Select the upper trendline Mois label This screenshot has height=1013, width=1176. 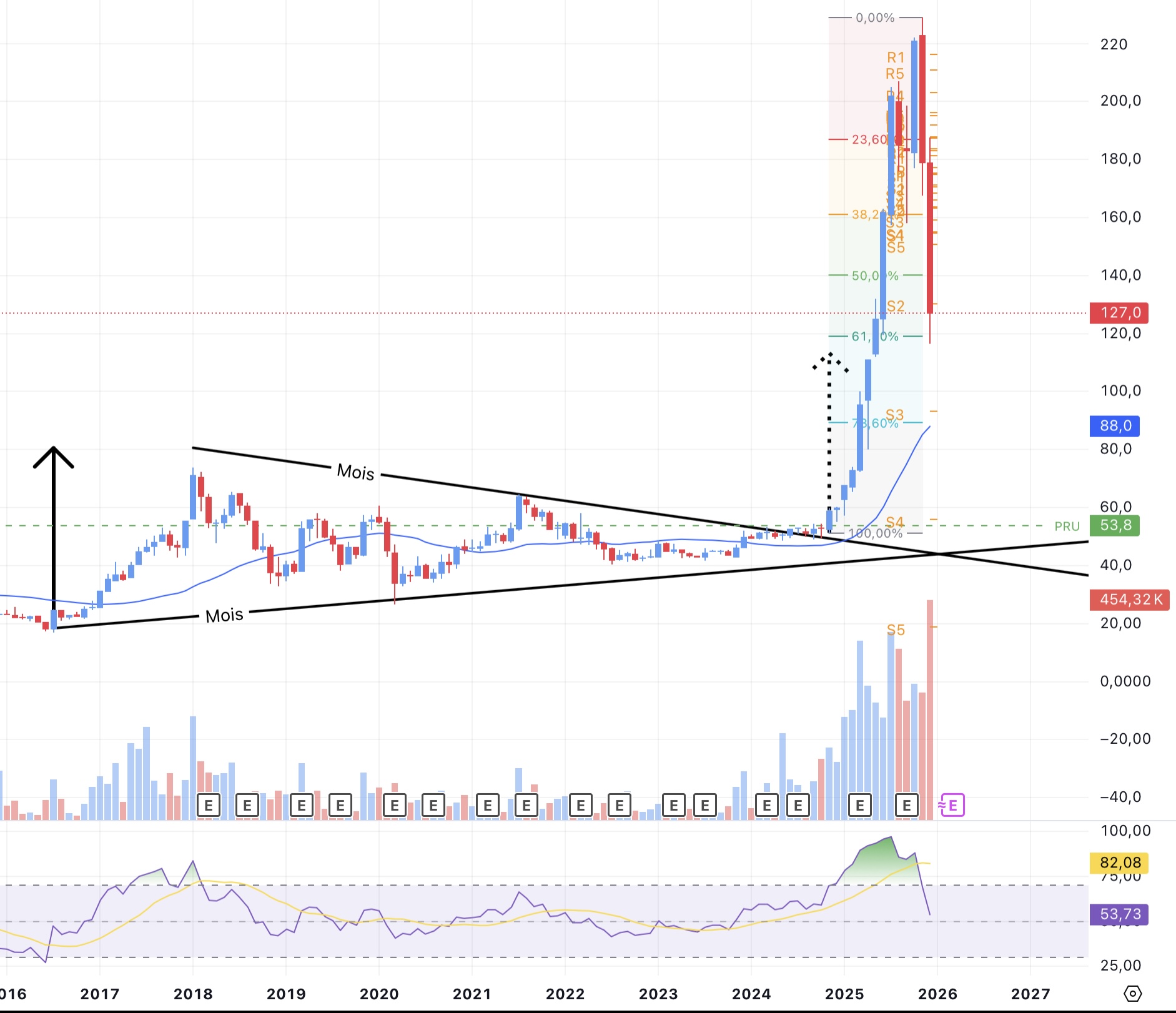point(355,472)
